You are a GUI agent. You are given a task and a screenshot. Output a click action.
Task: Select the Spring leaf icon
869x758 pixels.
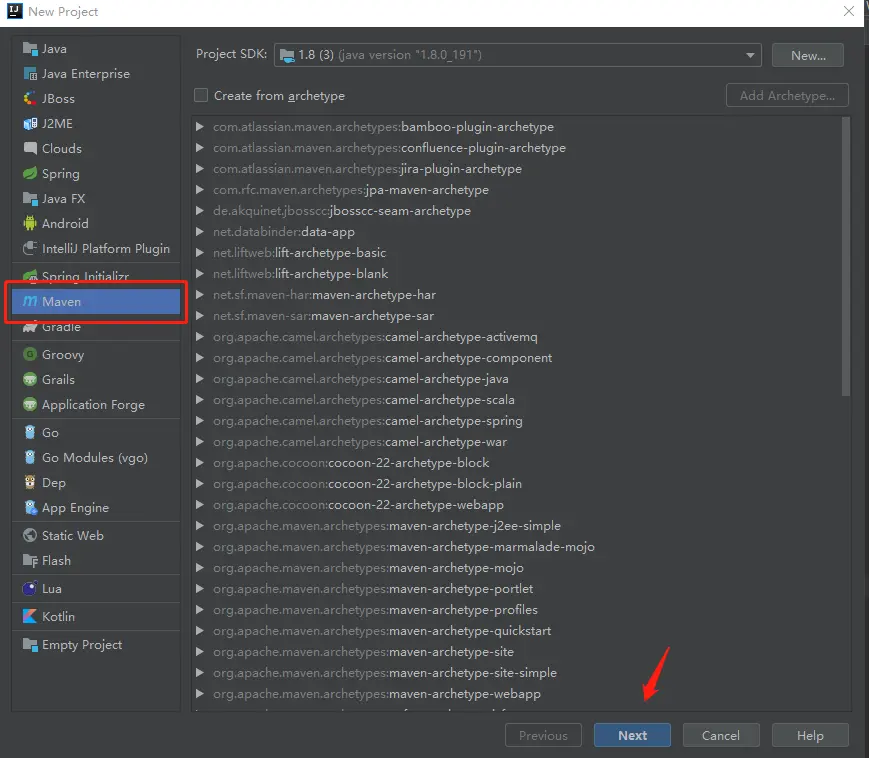coord(30,173)
